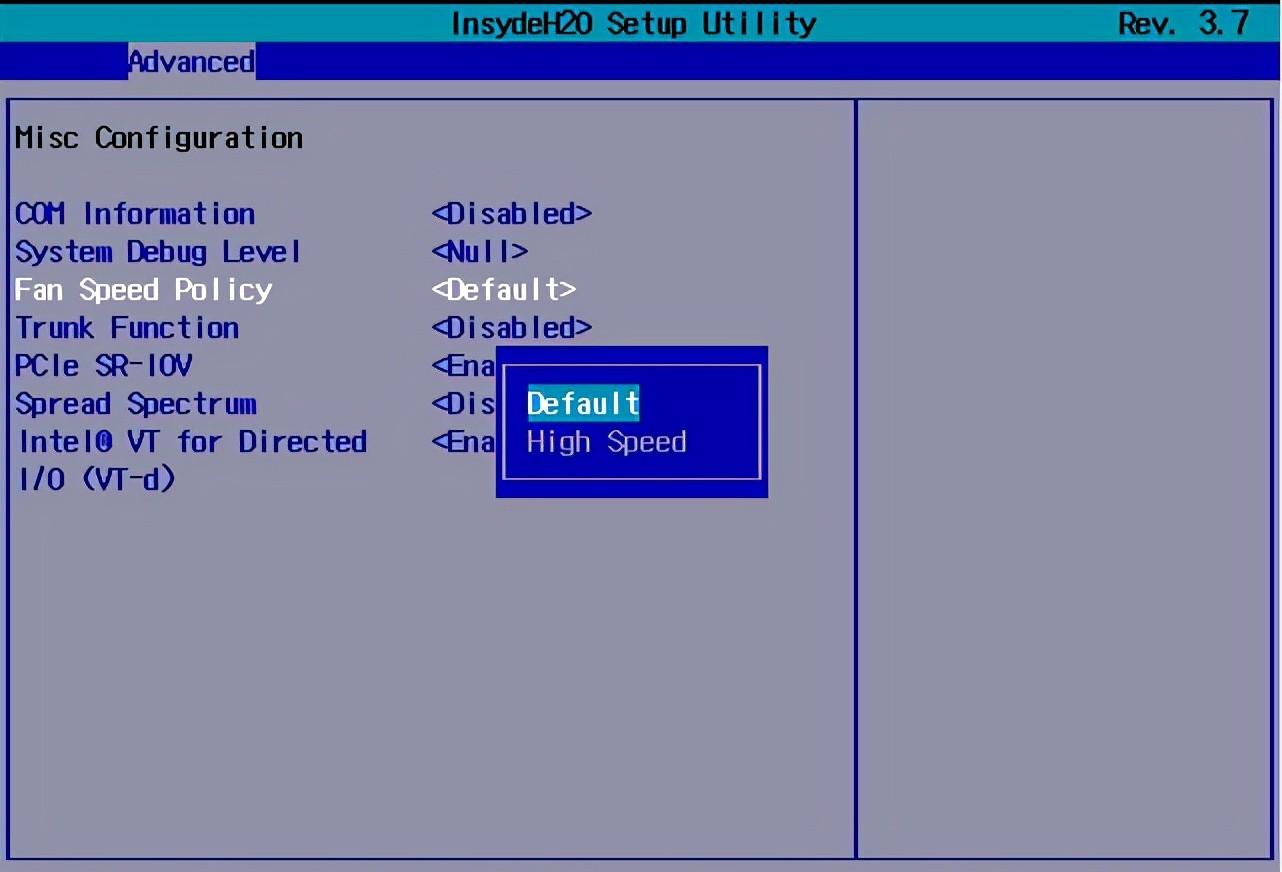
Task: Open the Advanced tab
Action: (x=191, y=62)
